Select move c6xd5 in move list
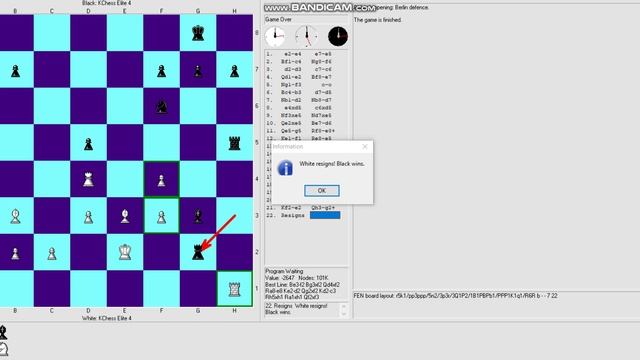Image resolution: width=640 pixels, height=360 pixels. click(x=323, y=108)
